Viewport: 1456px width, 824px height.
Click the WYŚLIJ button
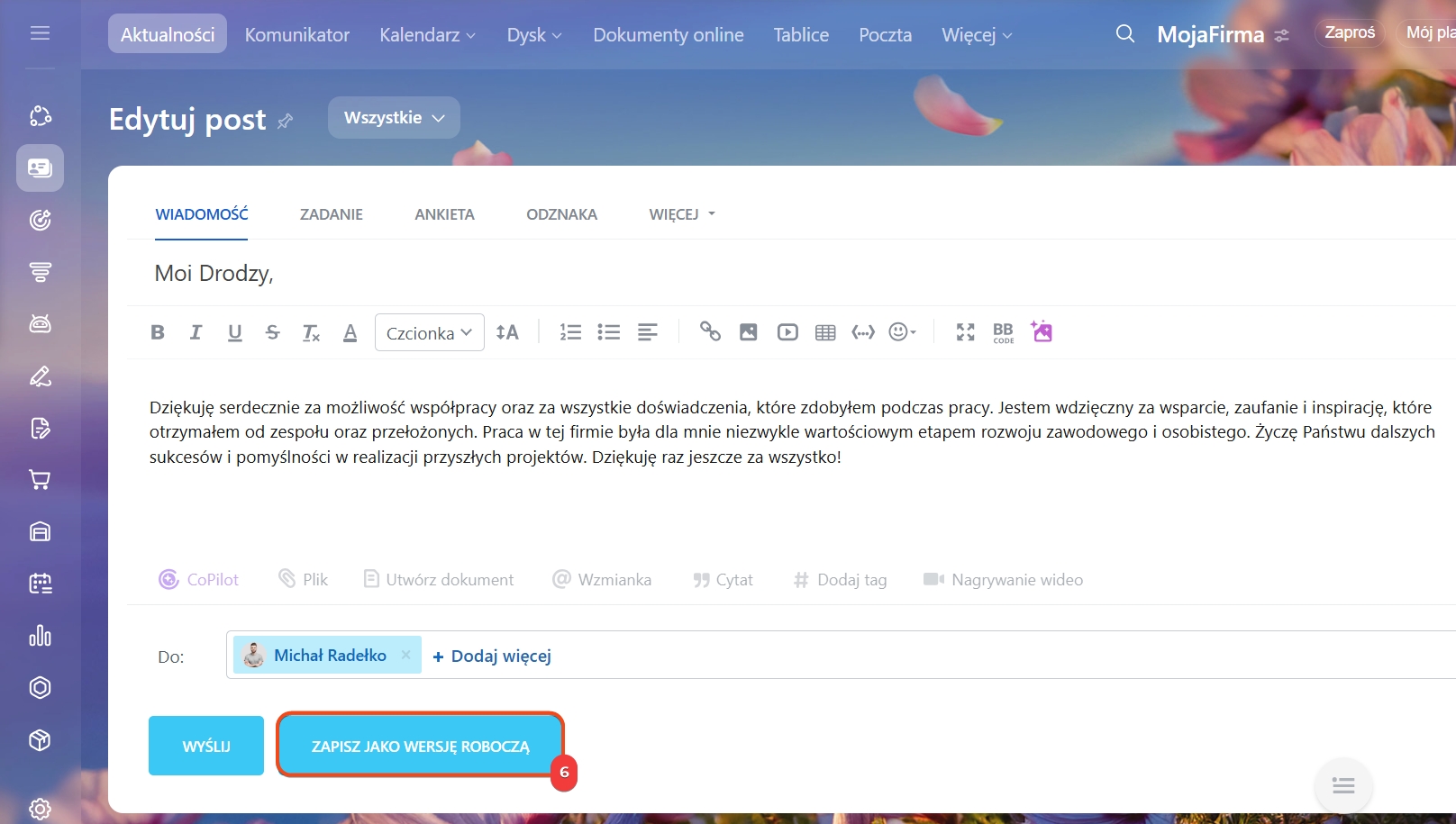coord(206,746)
